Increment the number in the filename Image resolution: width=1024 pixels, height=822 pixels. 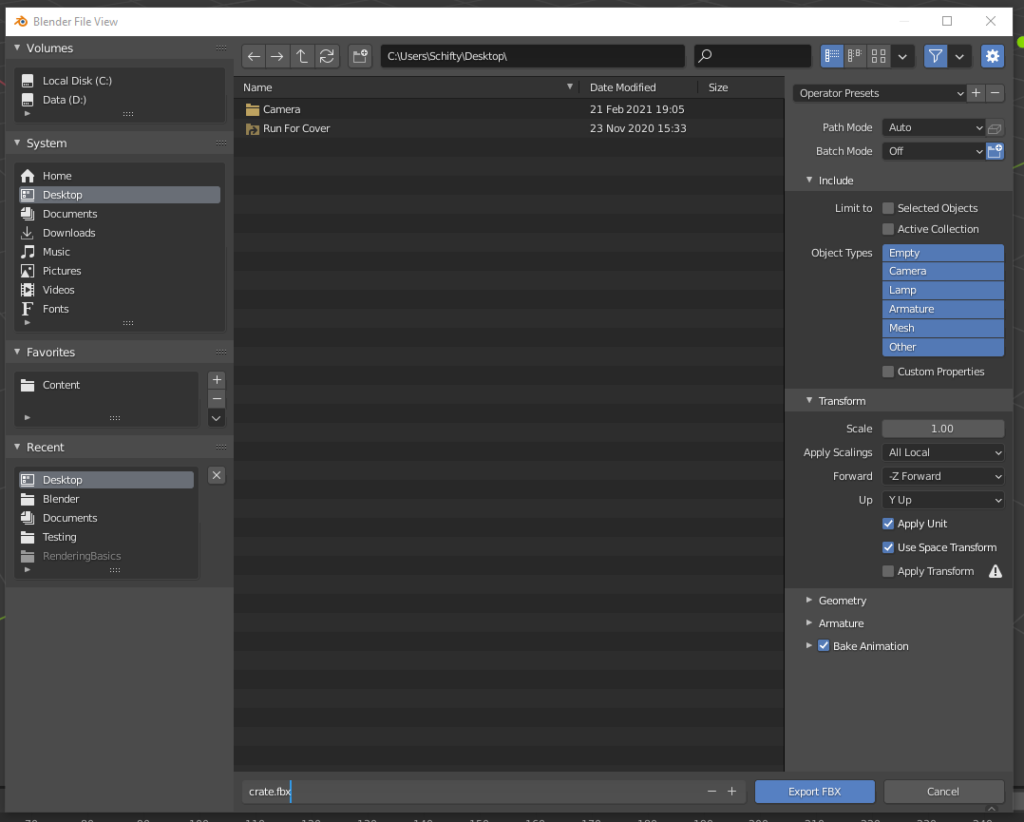(x=732, y=791)
